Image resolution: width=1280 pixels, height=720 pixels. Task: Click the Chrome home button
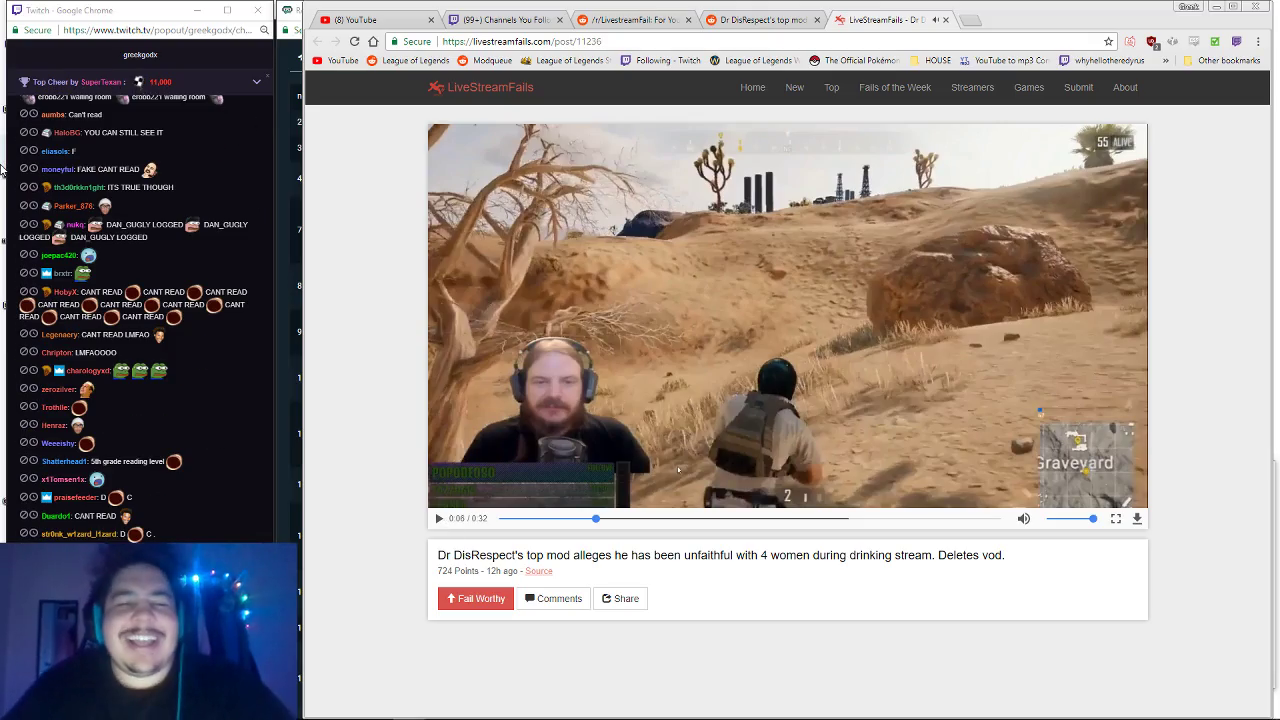(x=373, y=41)
